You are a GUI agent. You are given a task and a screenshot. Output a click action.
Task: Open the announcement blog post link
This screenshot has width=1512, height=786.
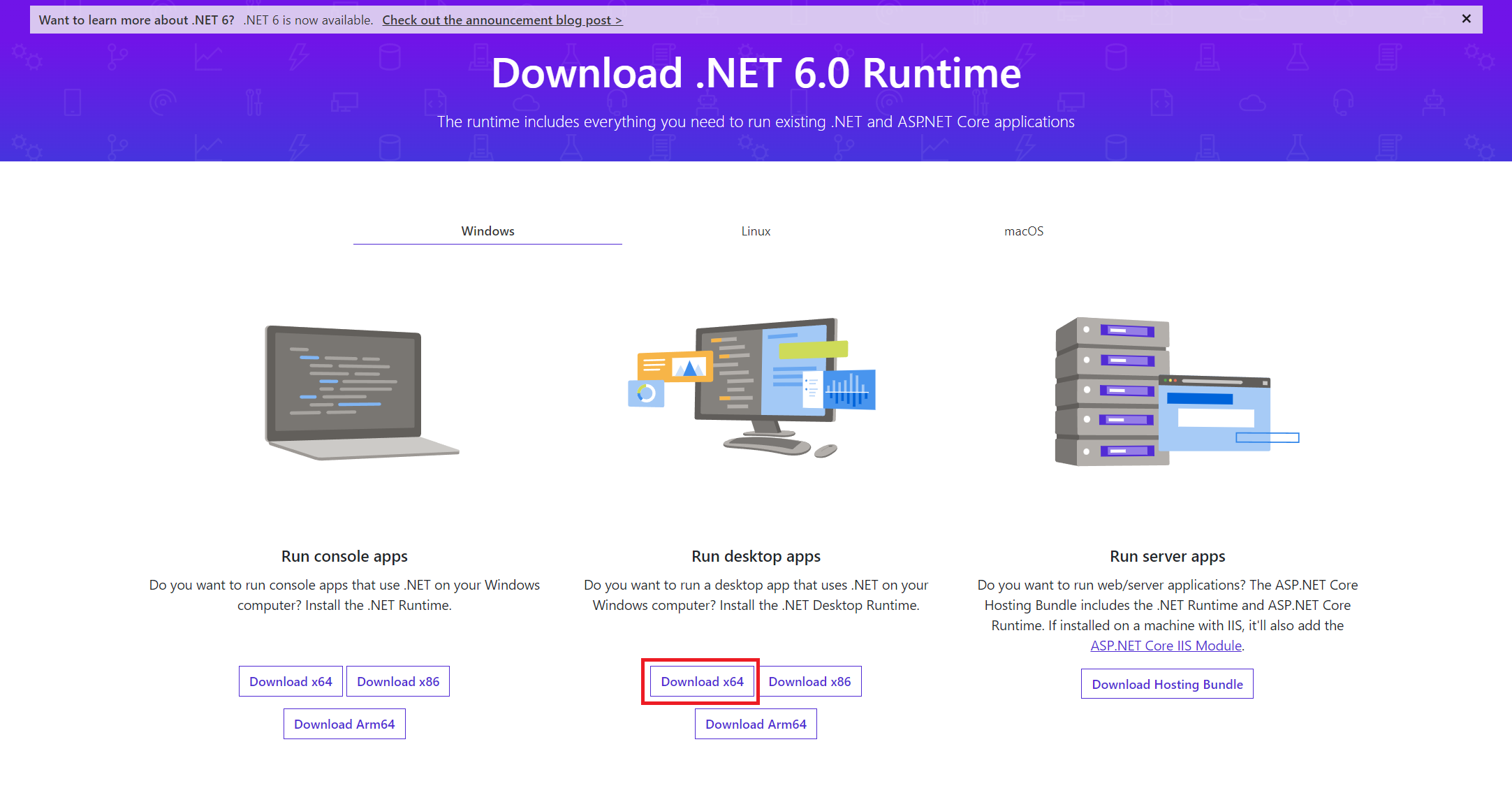point(502,20)
